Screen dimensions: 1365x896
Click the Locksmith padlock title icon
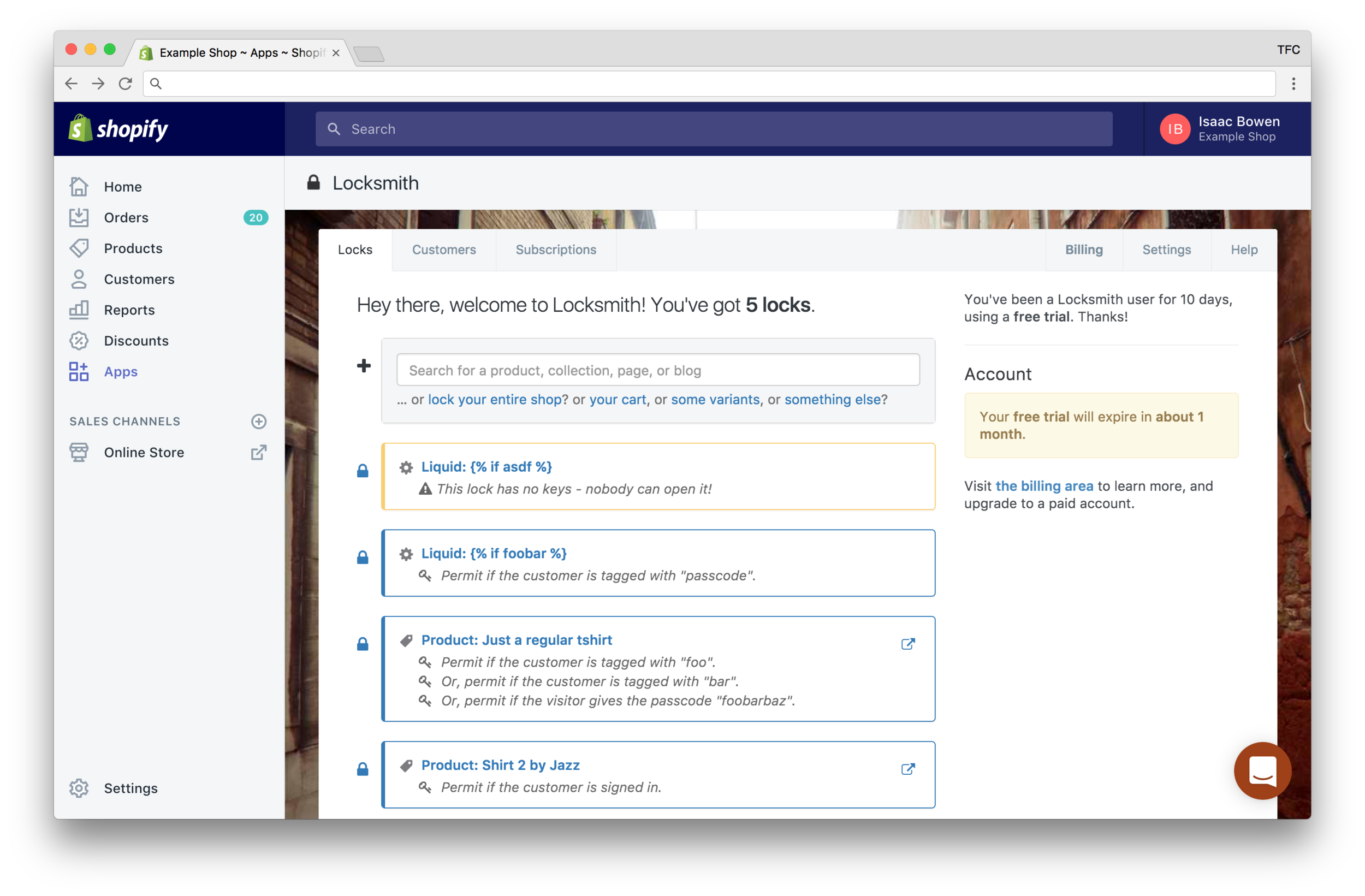pos(313,182)
